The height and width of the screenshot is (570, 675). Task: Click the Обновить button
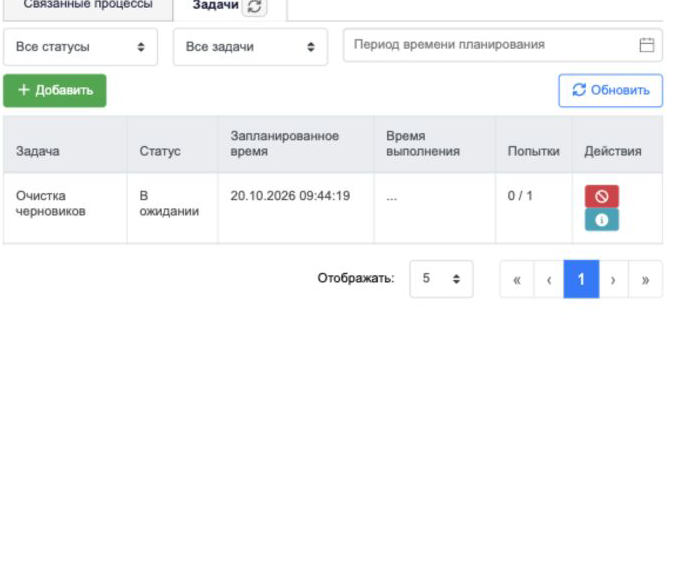[x=610, y=90]
